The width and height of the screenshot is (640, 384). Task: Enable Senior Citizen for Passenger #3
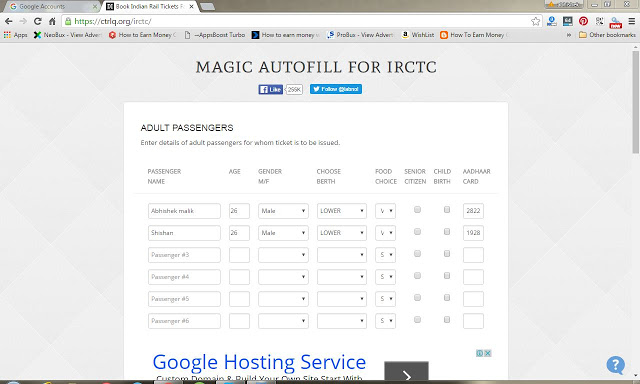tap(417, 253)
